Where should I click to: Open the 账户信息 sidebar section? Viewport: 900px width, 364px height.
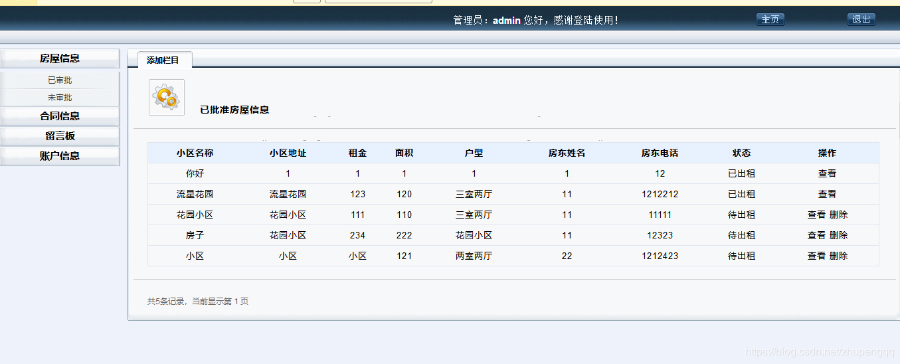tap(60, 156)
